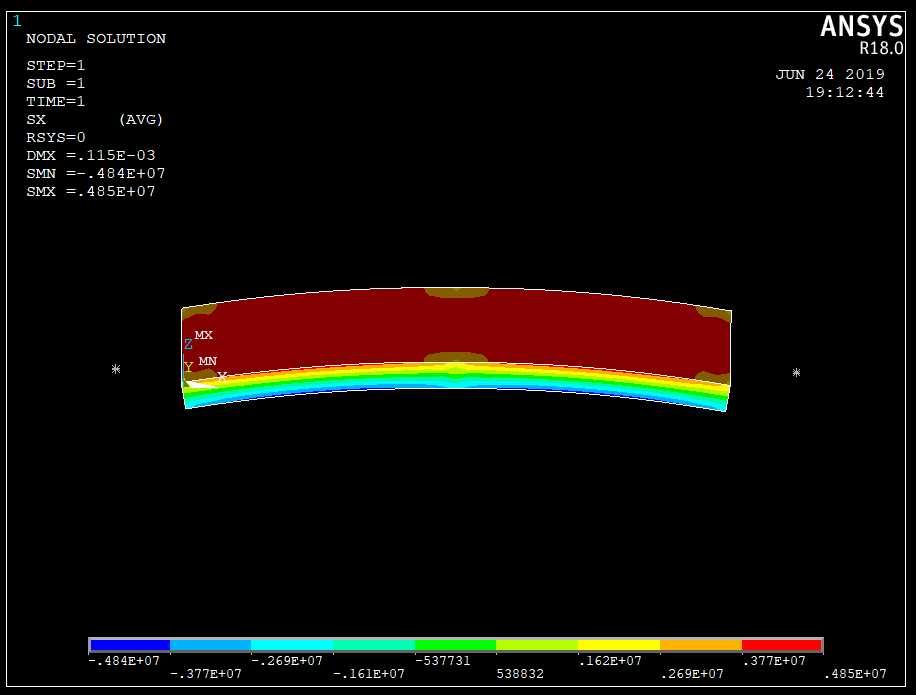The width and height of the screenshot is (916, 695).
Task: Click the (AVG) label
Action: pos(141,120)
